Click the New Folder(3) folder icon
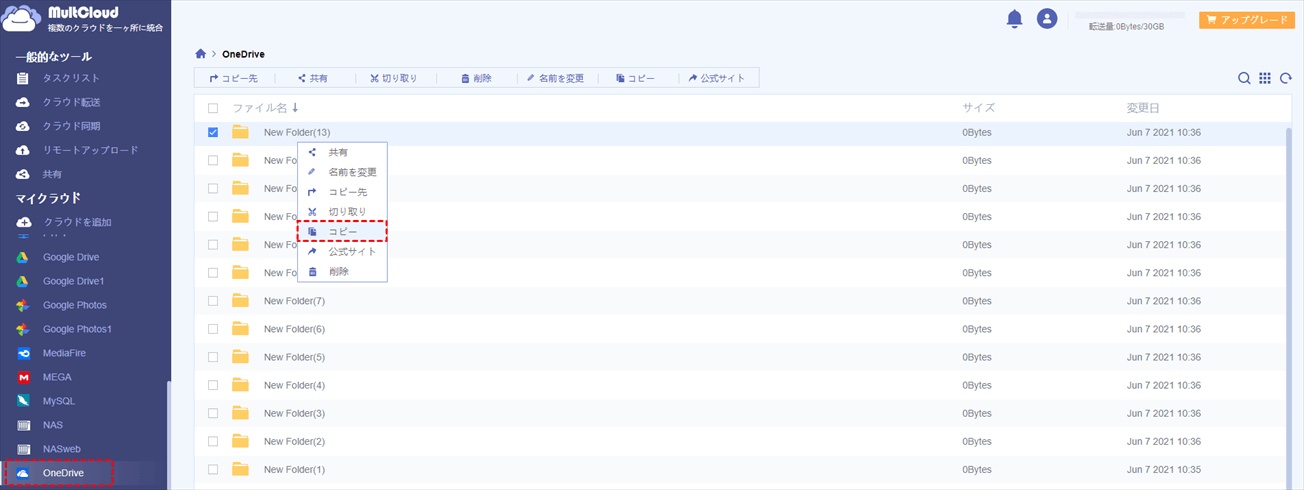 (240, 413)
